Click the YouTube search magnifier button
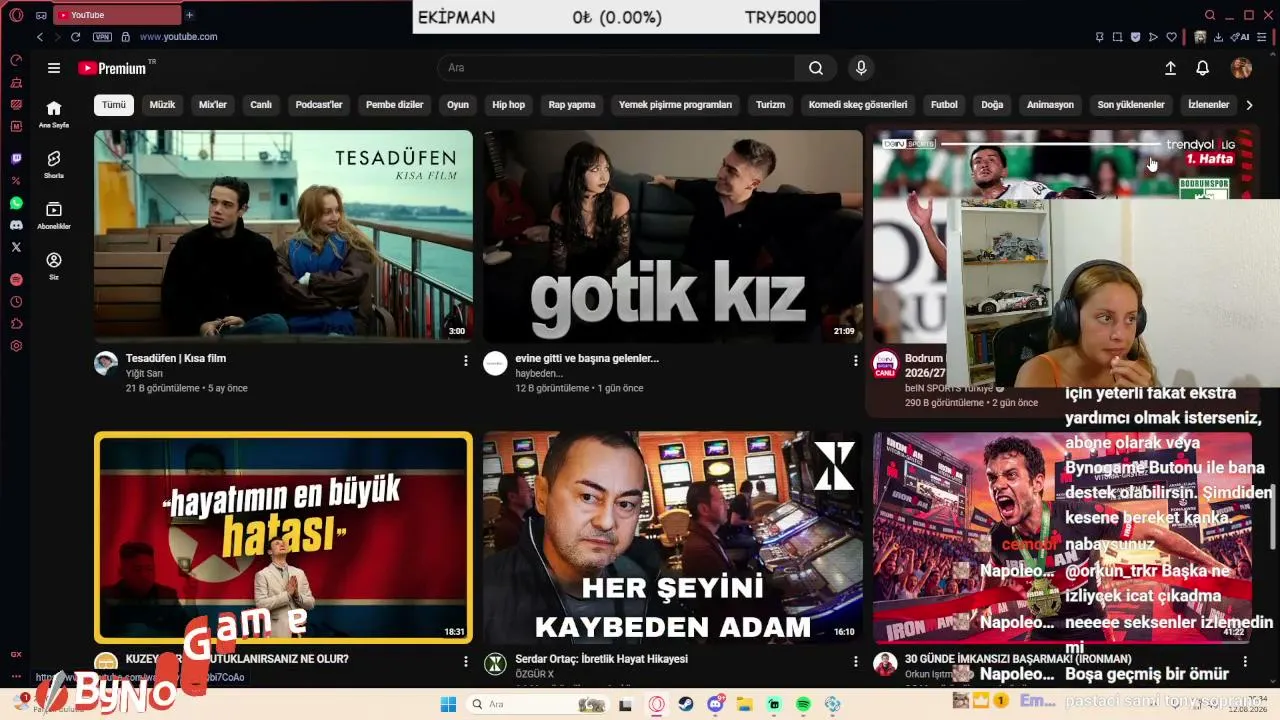 pyautogui.click(x=816, y=68)
